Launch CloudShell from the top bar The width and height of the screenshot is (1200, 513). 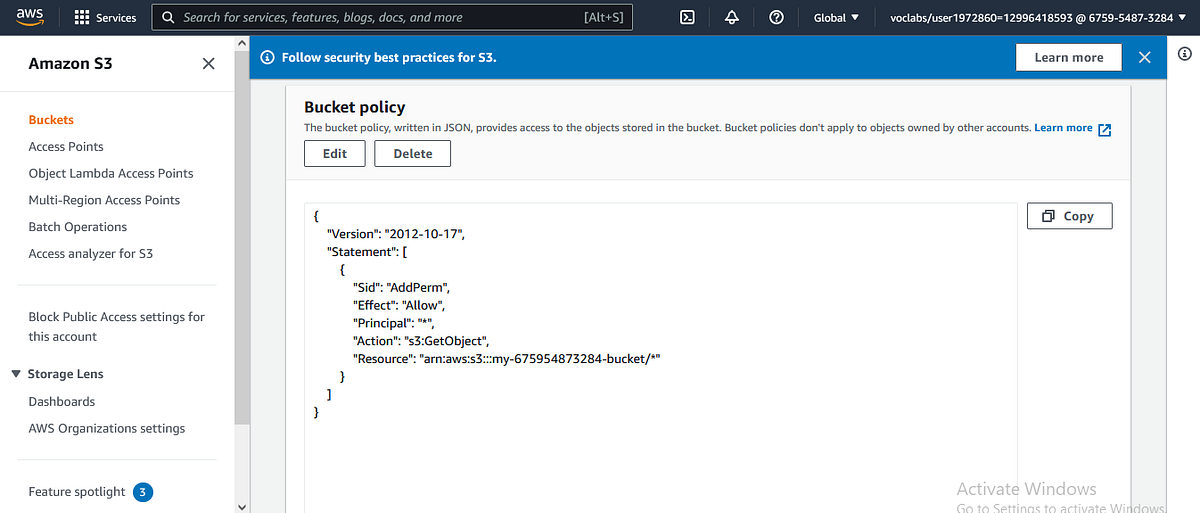687,17
